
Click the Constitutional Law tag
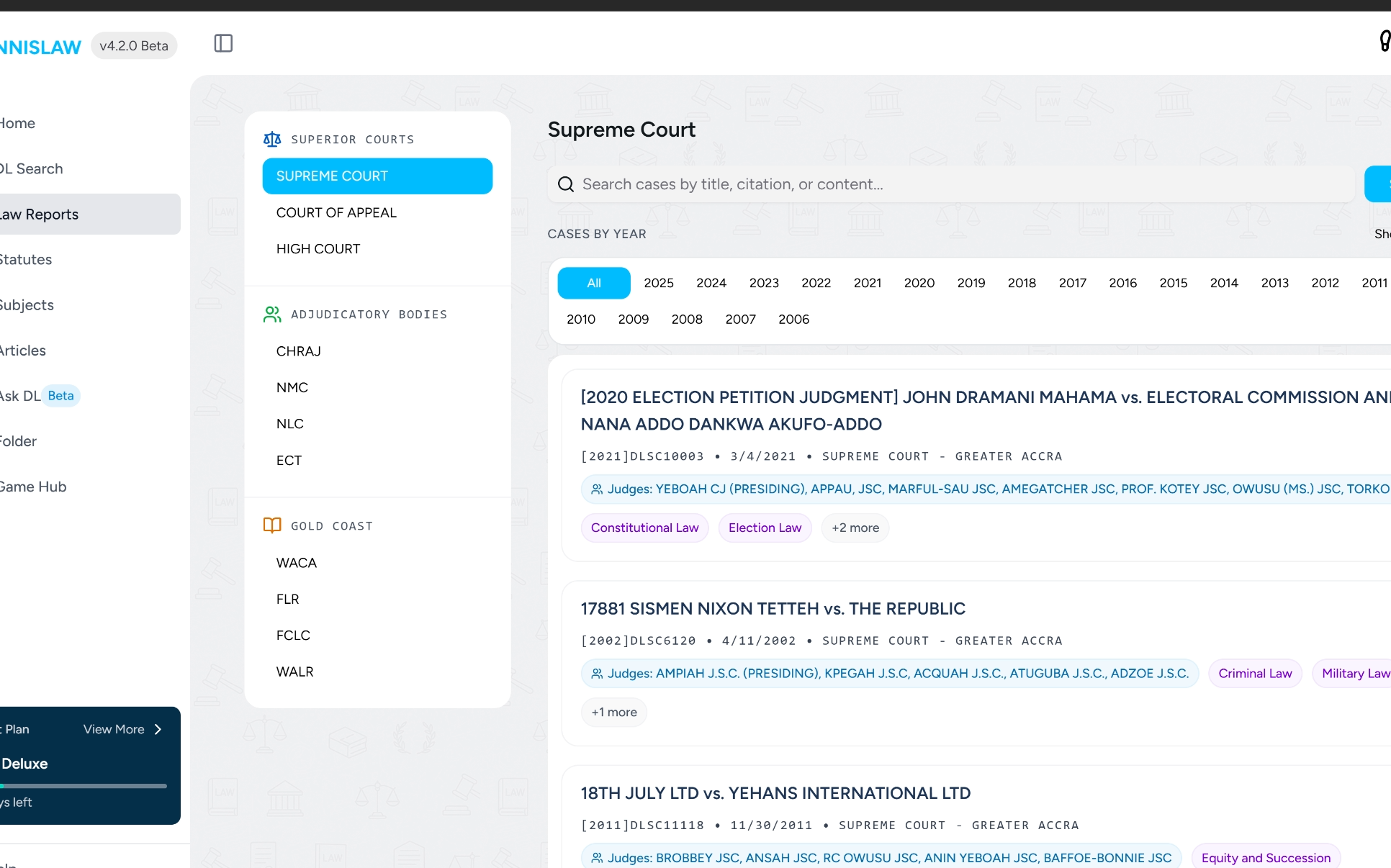tap(644, 528)
